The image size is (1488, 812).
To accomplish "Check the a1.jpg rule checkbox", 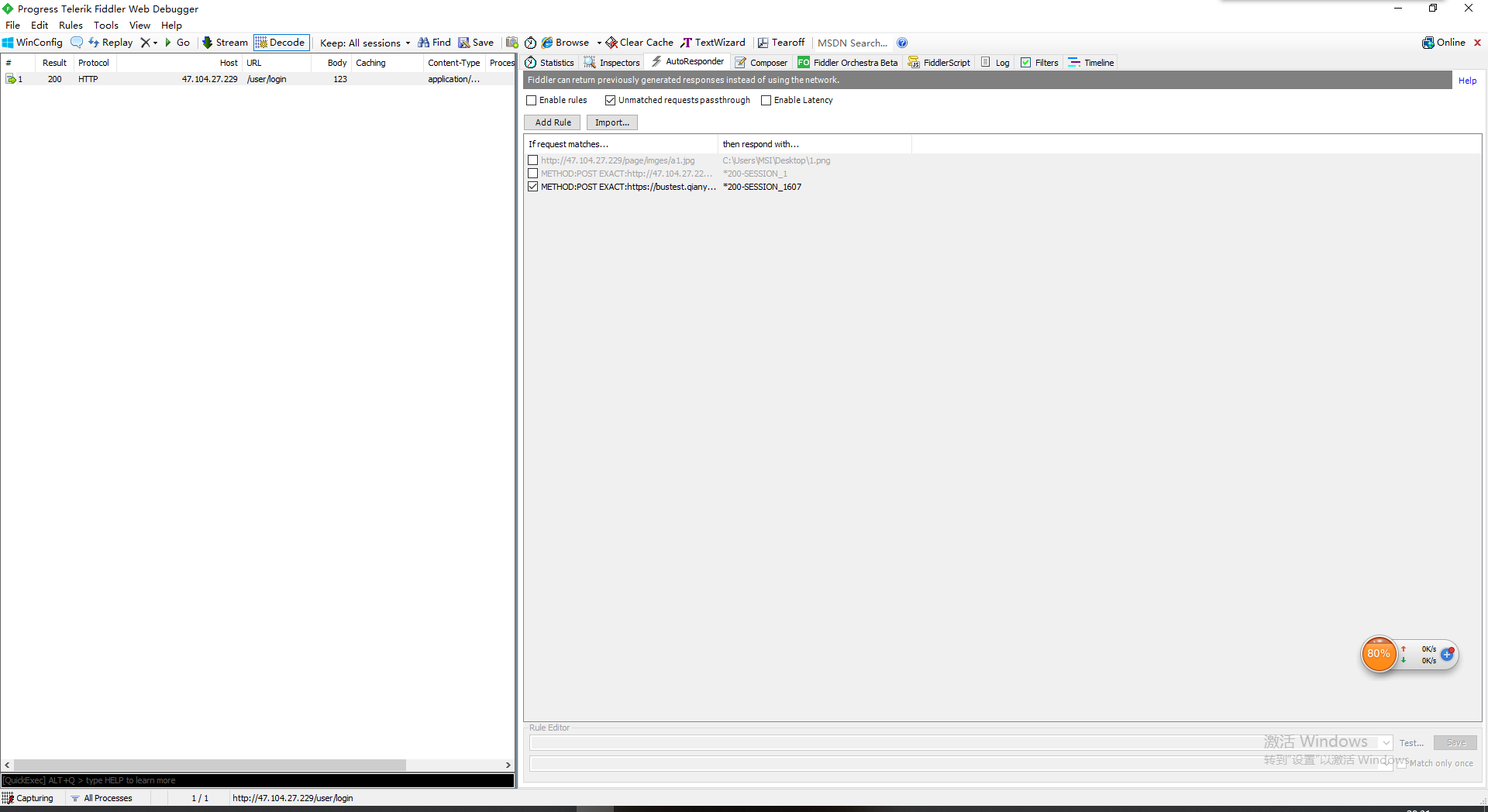I will pos(533,160).
